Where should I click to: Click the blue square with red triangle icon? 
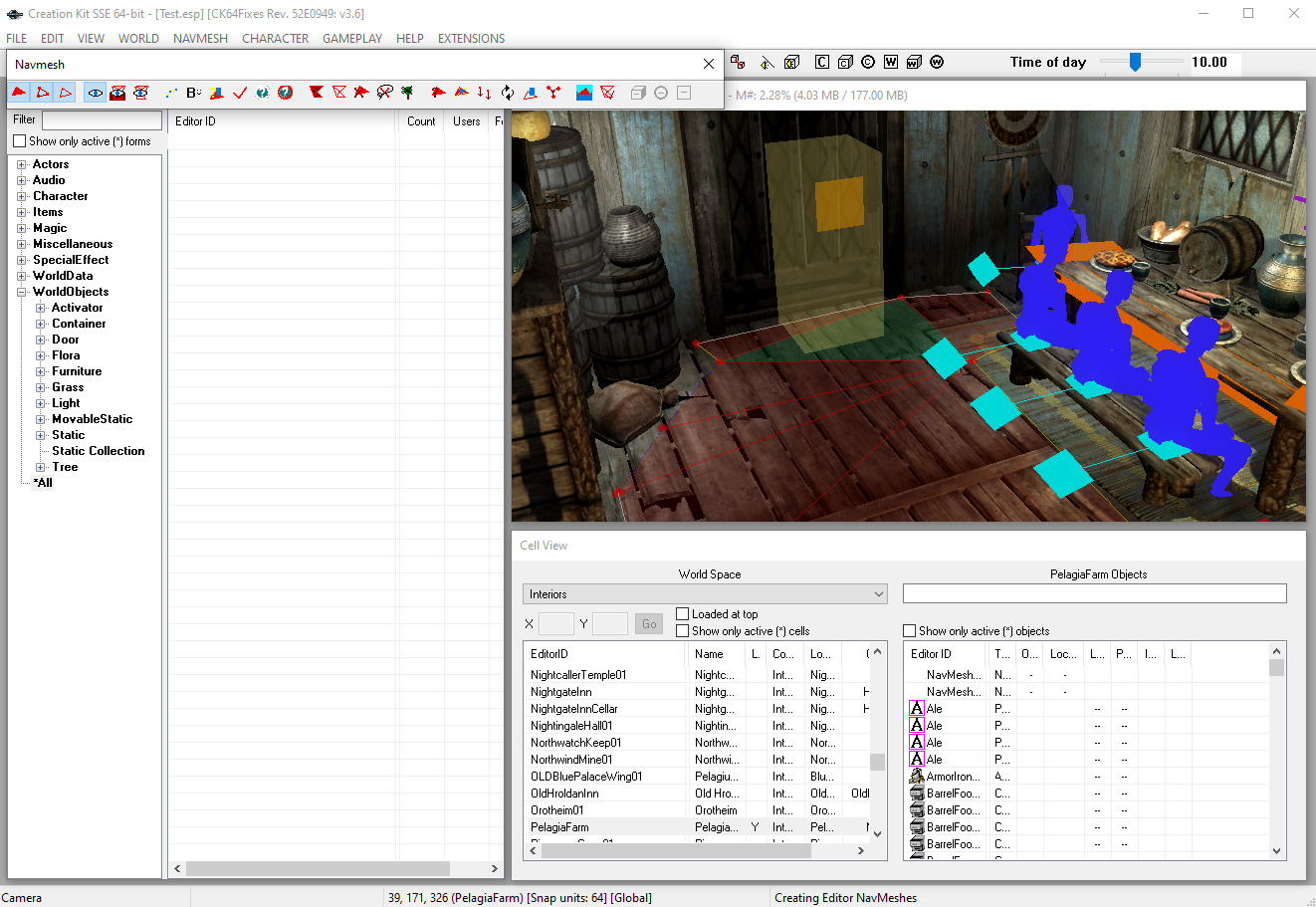pyautogui.click(x=584, y=93)
